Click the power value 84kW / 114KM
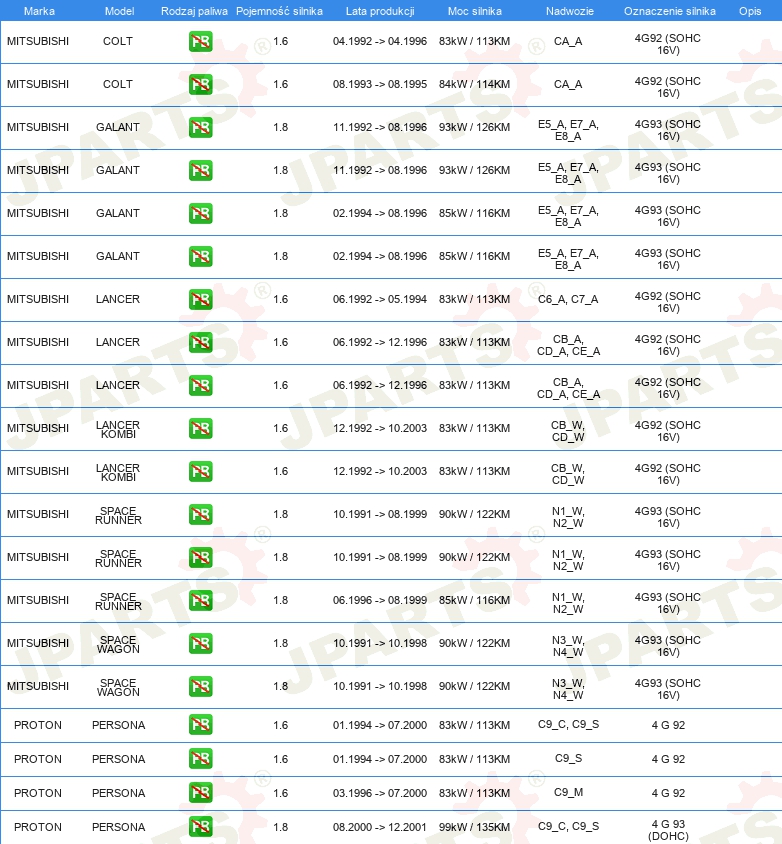Image resolution: width=782 pixels, height=844 pixels. pos(474,85)
